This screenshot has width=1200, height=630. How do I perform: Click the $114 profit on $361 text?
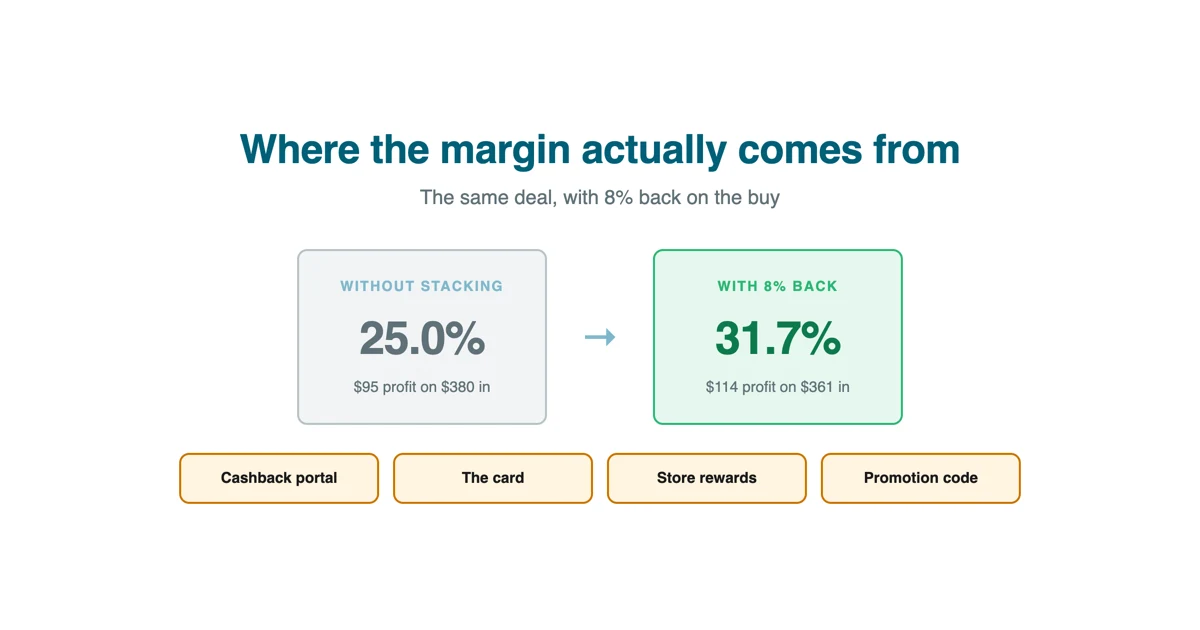(778, 386)
